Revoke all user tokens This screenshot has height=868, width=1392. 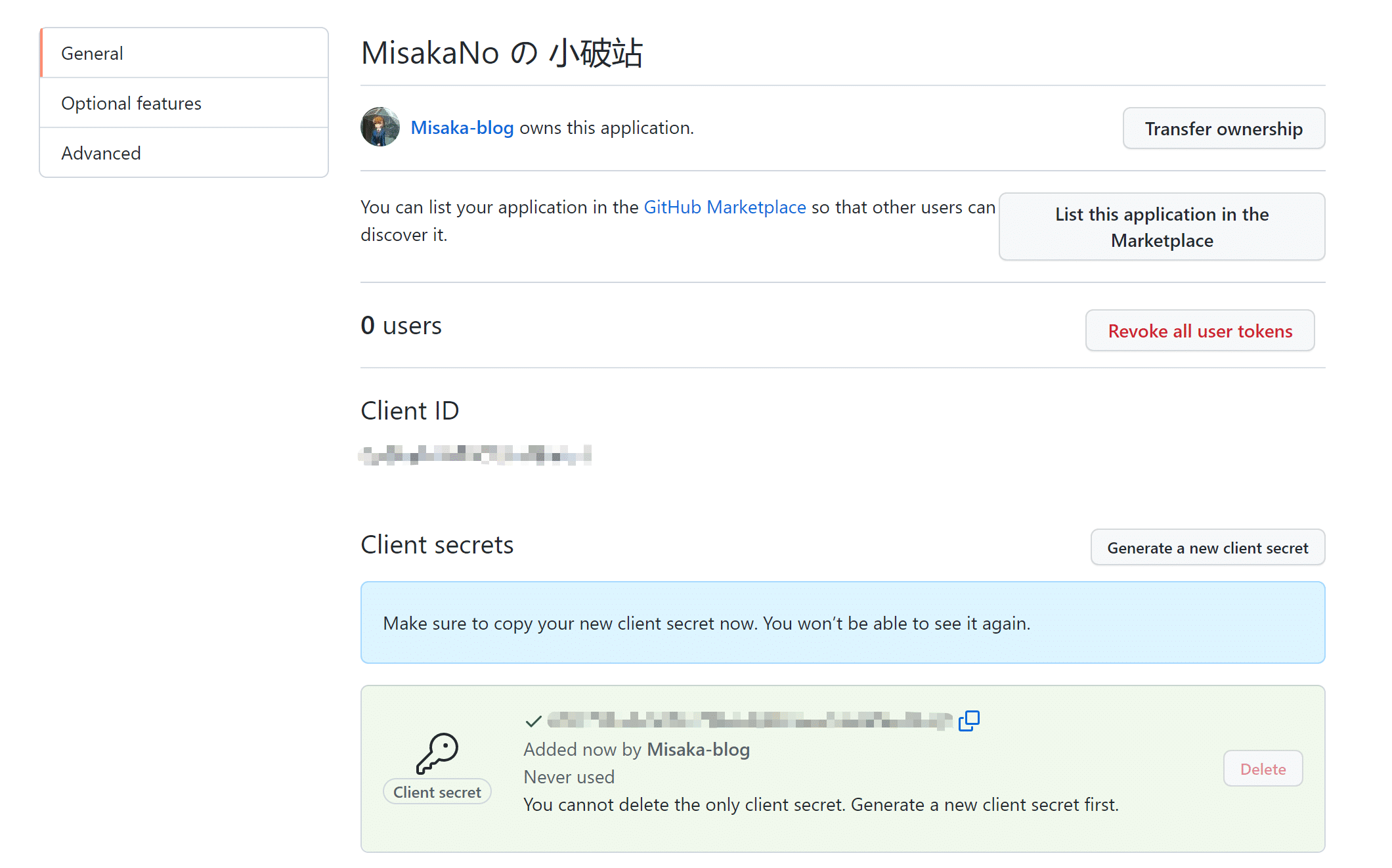1200,331
